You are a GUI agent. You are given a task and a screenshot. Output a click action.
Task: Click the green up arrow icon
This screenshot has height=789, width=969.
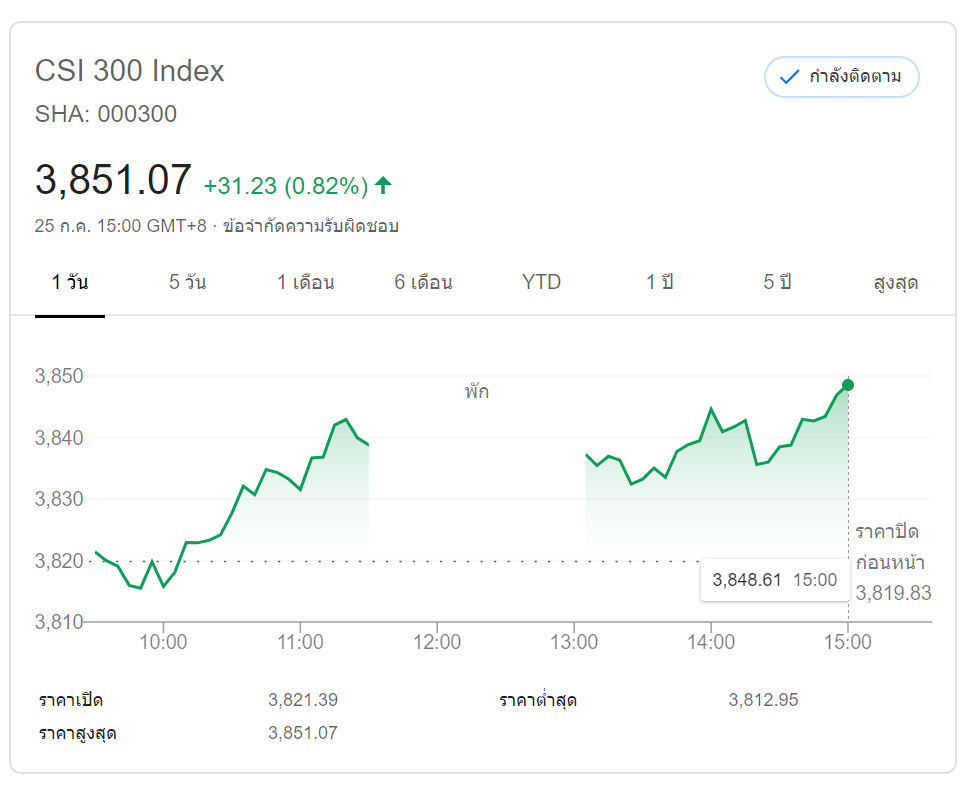(383, 185)
